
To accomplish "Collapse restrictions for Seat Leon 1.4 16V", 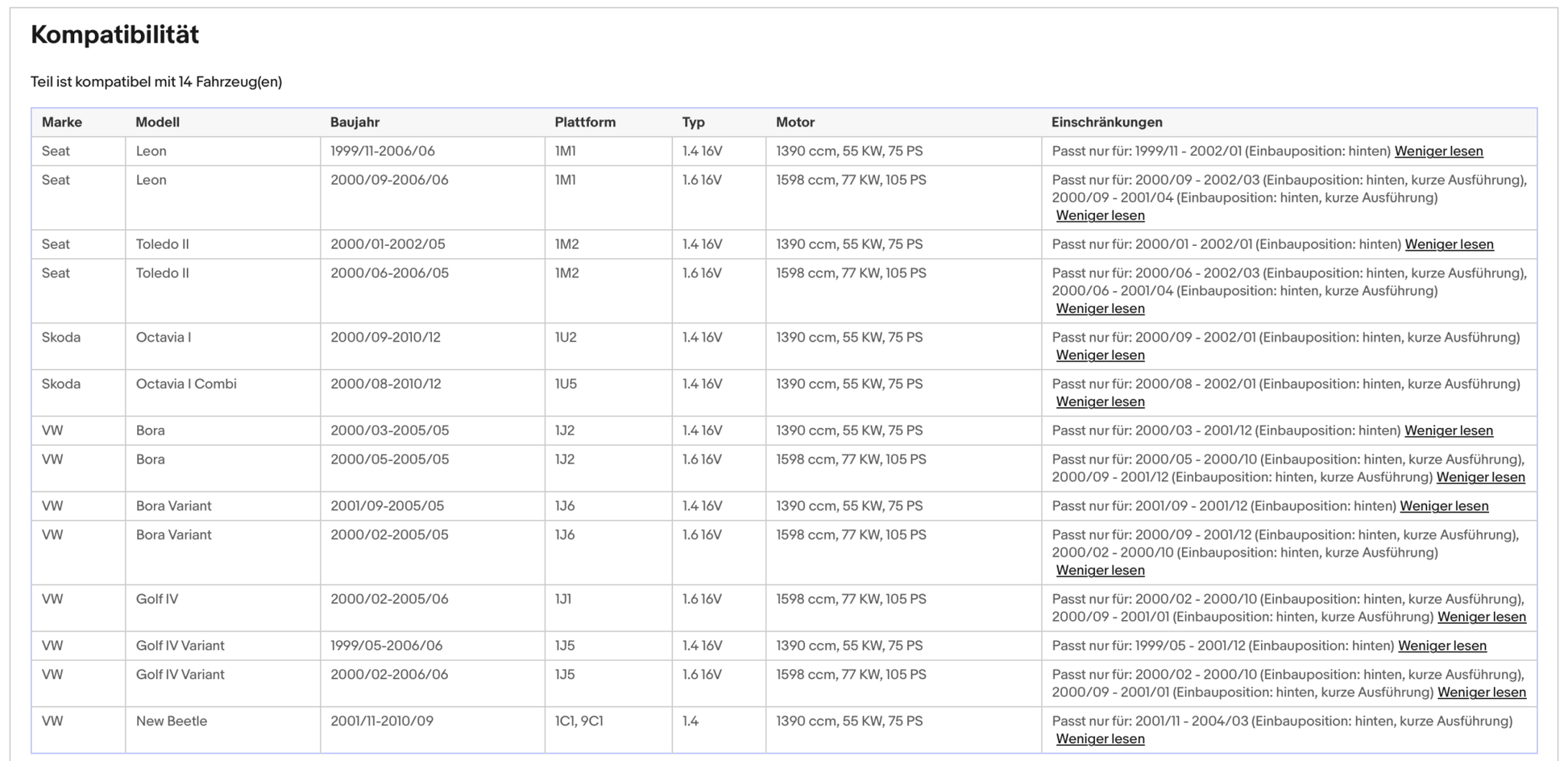I will (x=1438, y=152).
